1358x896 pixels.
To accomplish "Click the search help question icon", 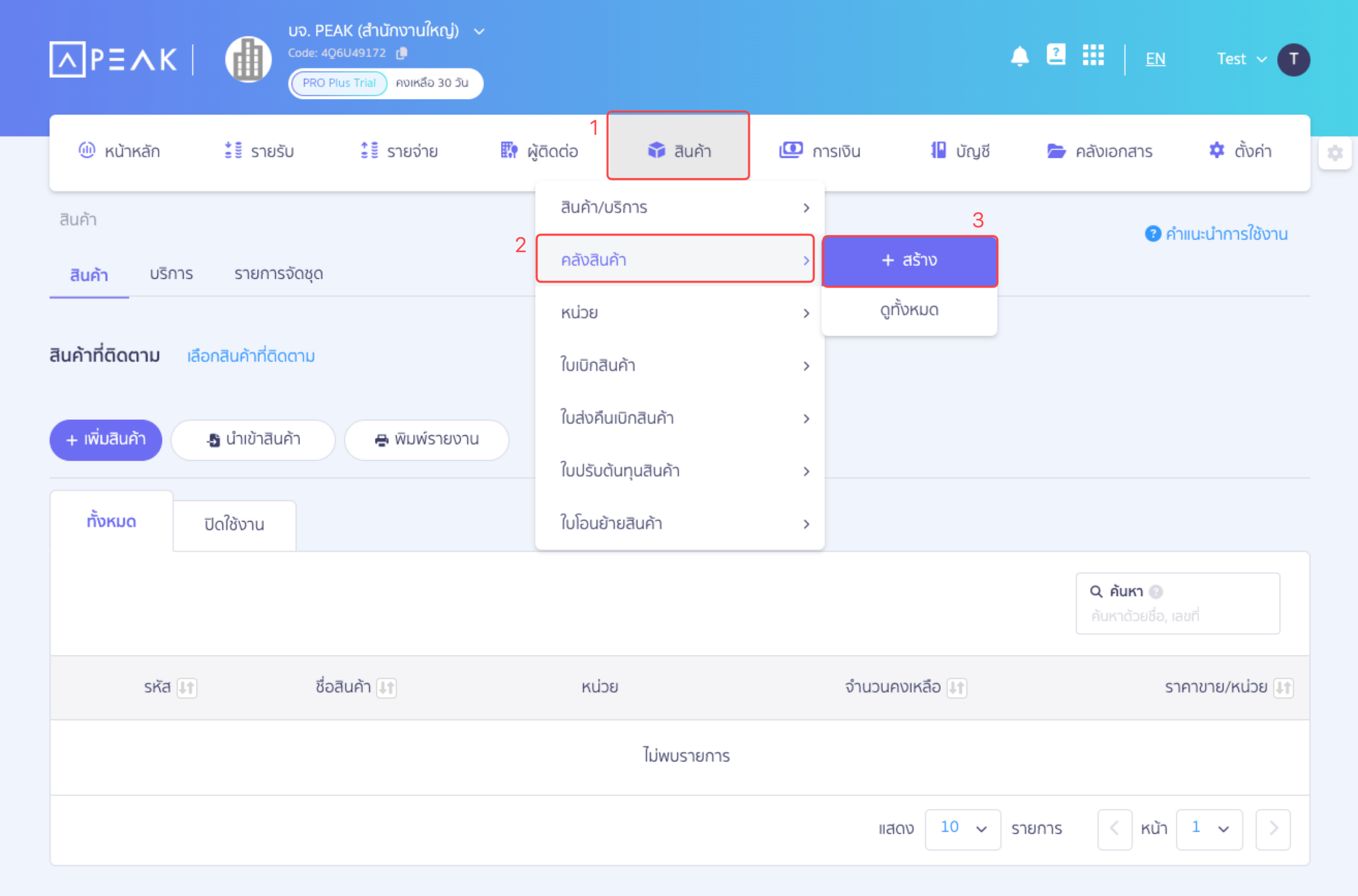I will 1155,591.
